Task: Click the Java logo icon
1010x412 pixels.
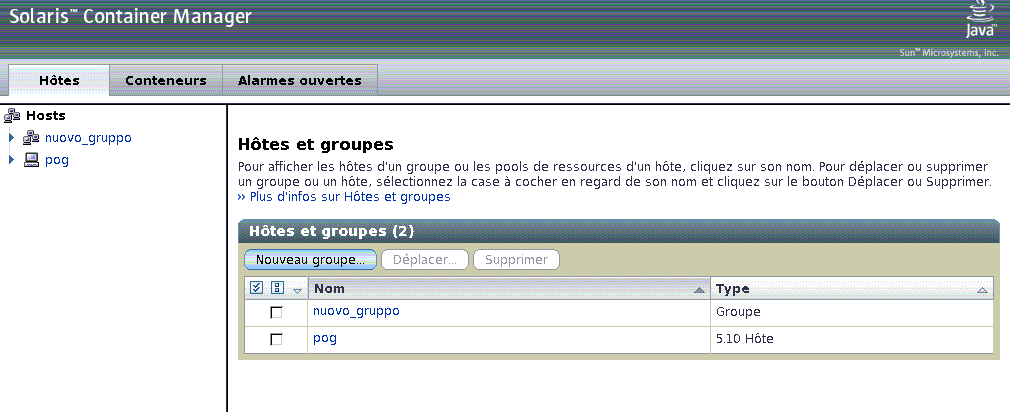Action: tap(981, 19)
